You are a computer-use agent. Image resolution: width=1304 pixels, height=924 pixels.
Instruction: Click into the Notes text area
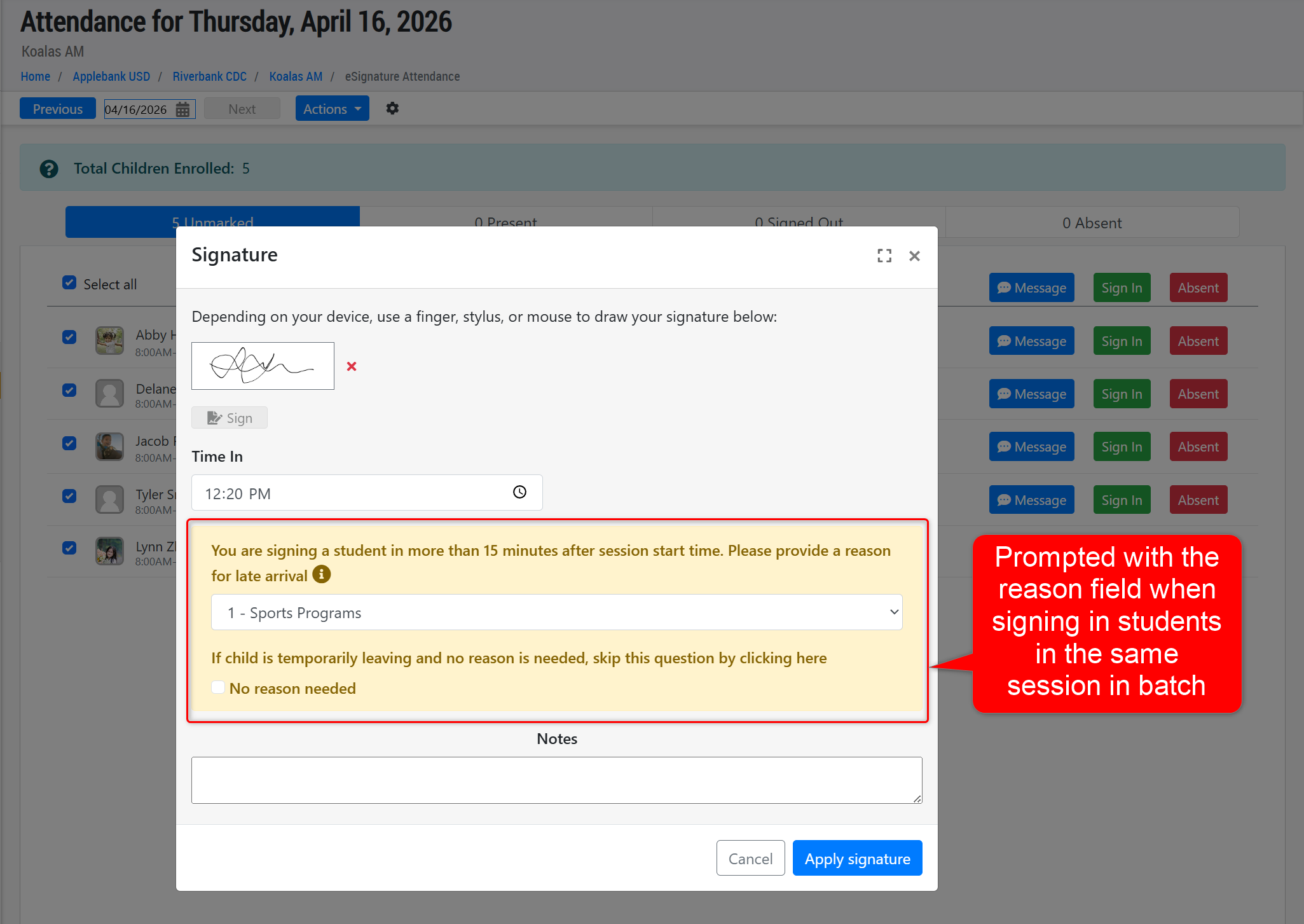tap(556, 780)
